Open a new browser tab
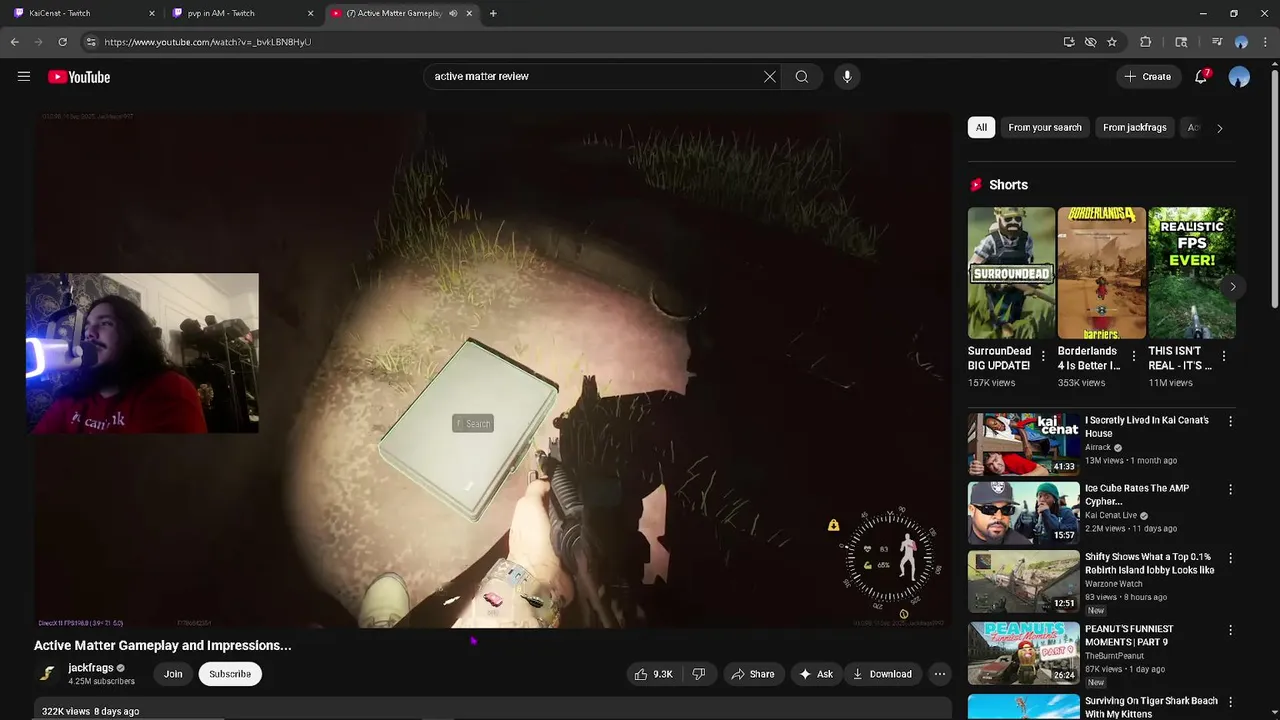The image size is (1280, 720). coord(493,13)
